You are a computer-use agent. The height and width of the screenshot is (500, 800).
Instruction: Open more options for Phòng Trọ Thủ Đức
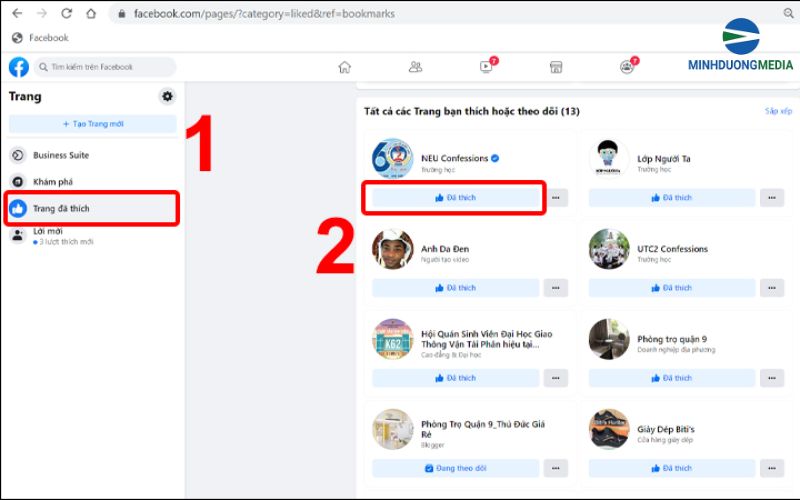click(x=556, y=468)
